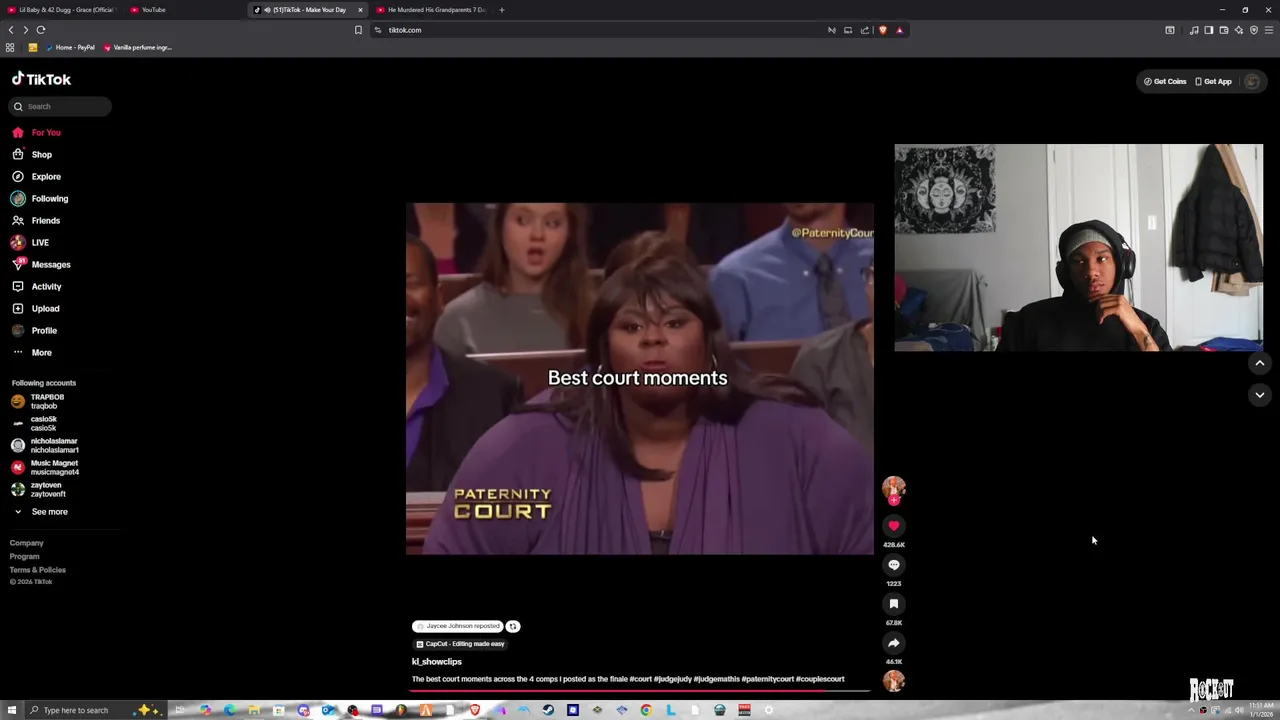
Task: Go to the Explore page
Action: click(x=36, y=176)
